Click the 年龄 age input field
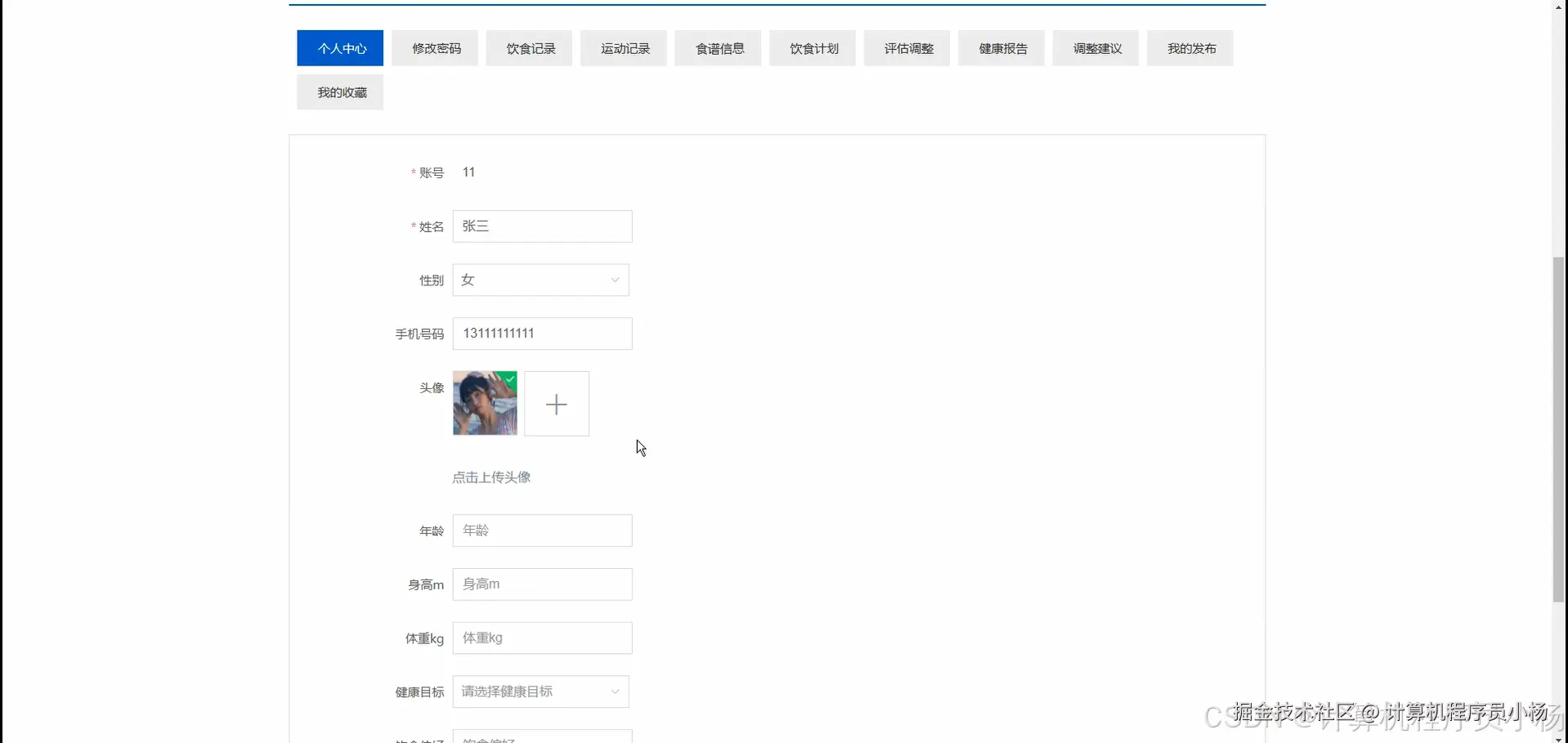1568x743 pixels. (x=542, y=530)
